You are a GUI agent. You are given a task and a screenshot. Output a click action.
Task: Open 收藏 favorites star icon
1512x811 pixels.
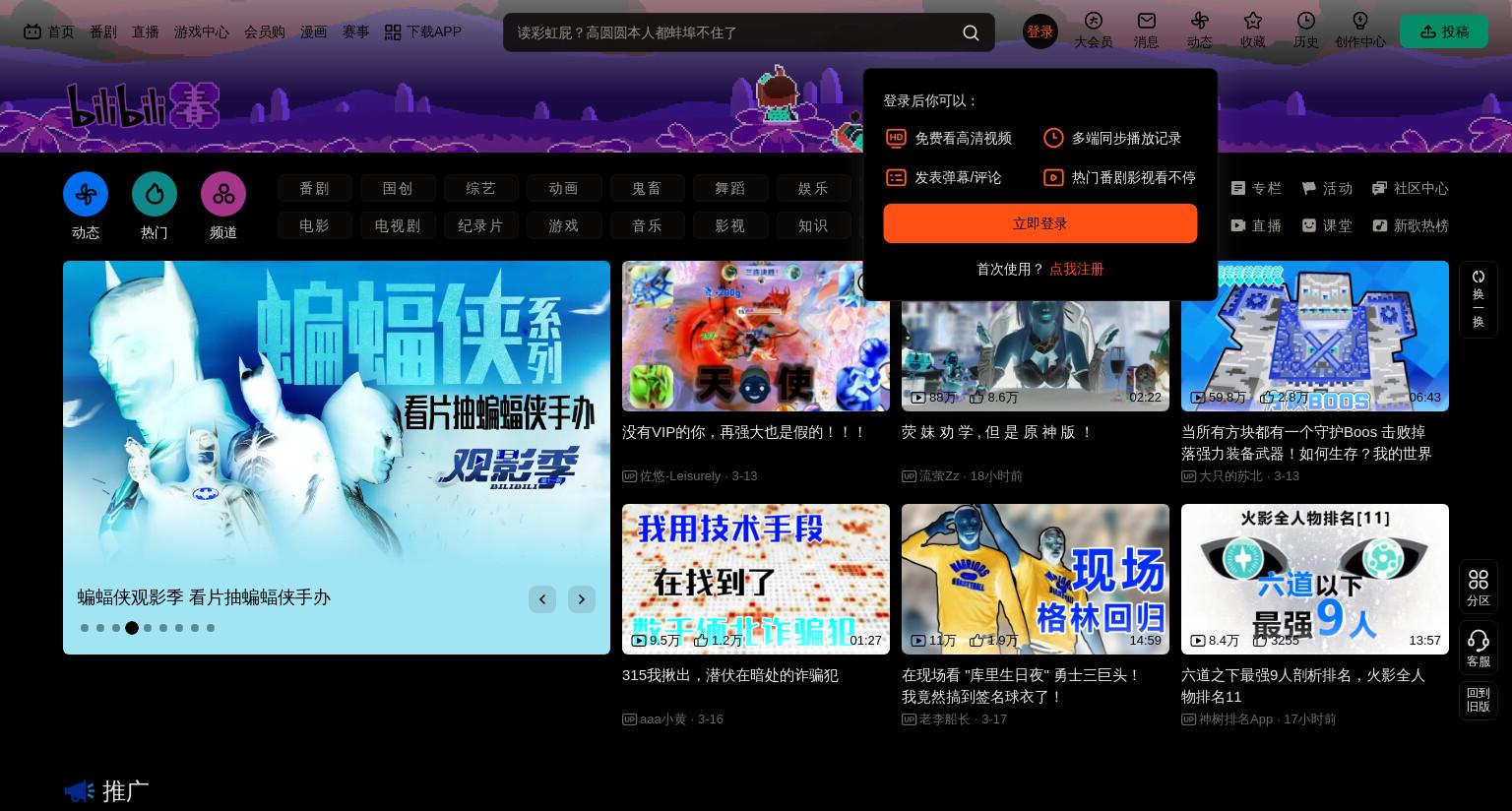1252,21
